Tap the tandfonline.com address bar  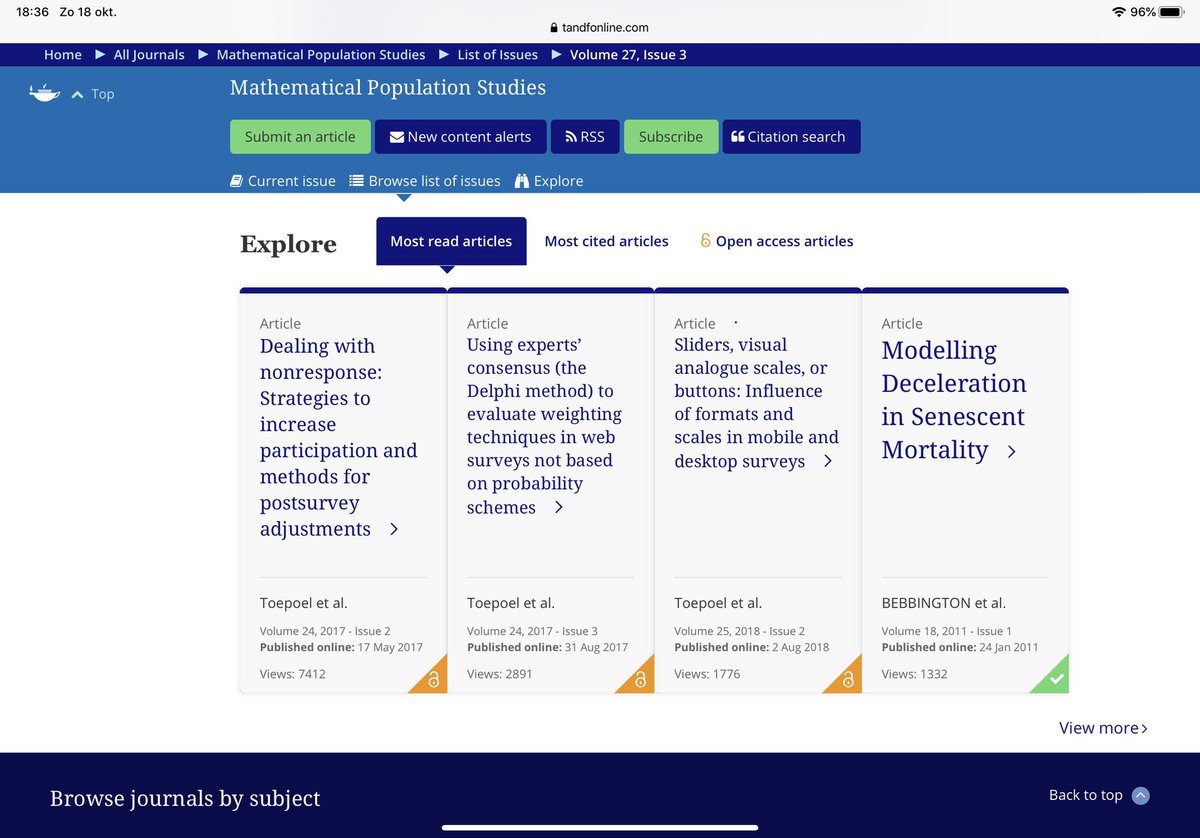click(600, 28)
